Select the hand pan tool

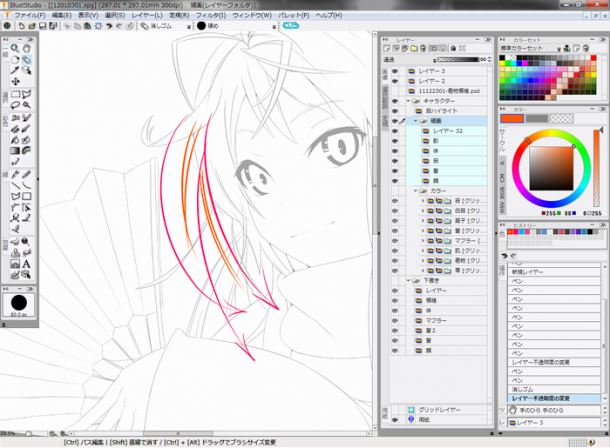[26, 48]
